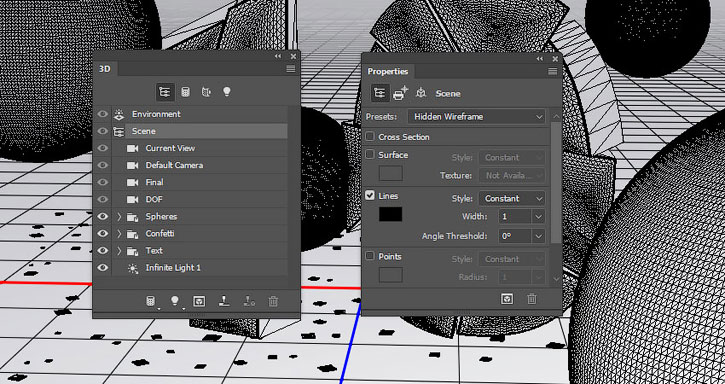Open Properties panel flyout menu
725x384 pixels.
(x=553, y=71)
